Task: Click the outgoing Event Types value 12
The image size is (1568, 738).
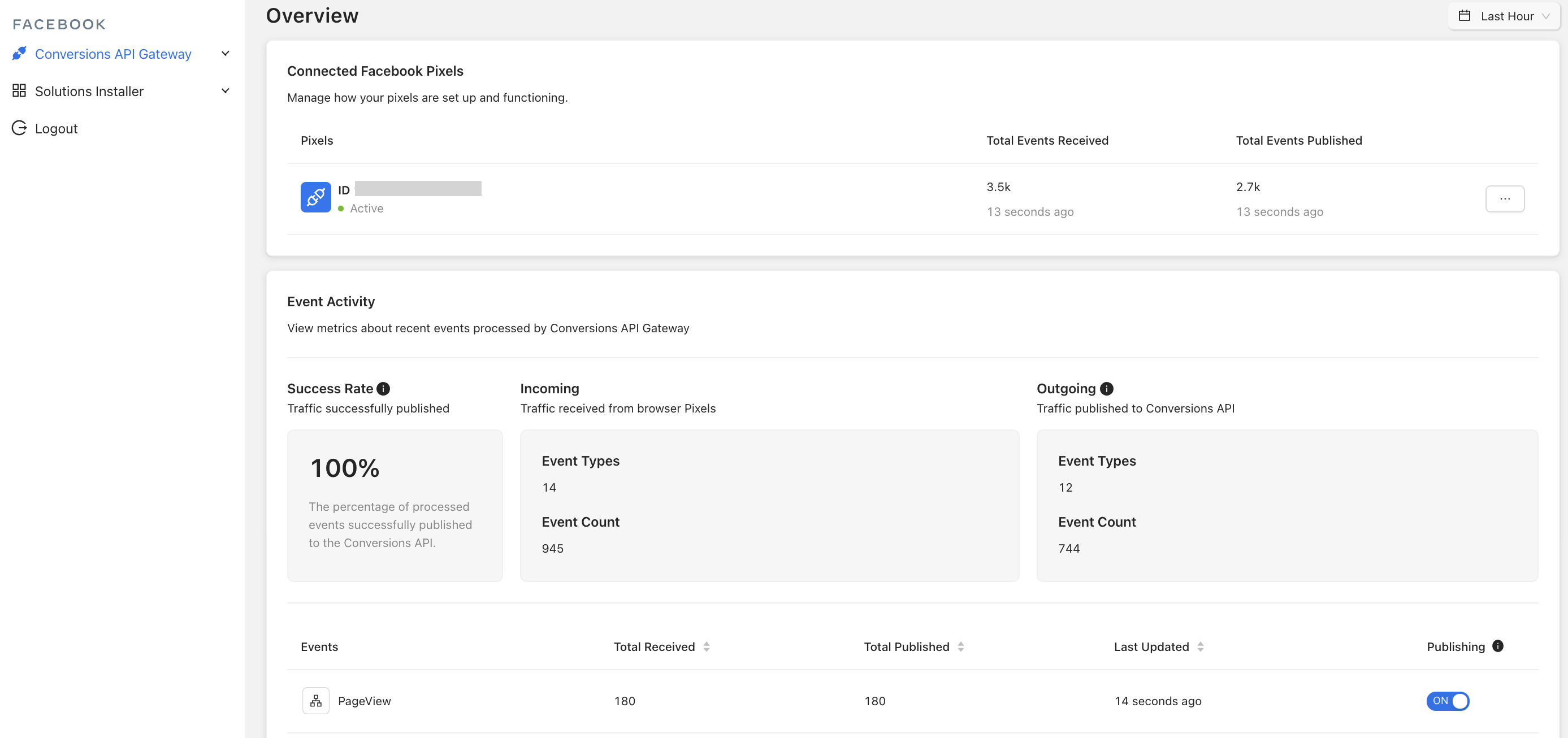Action: [x=1065, y=487]
